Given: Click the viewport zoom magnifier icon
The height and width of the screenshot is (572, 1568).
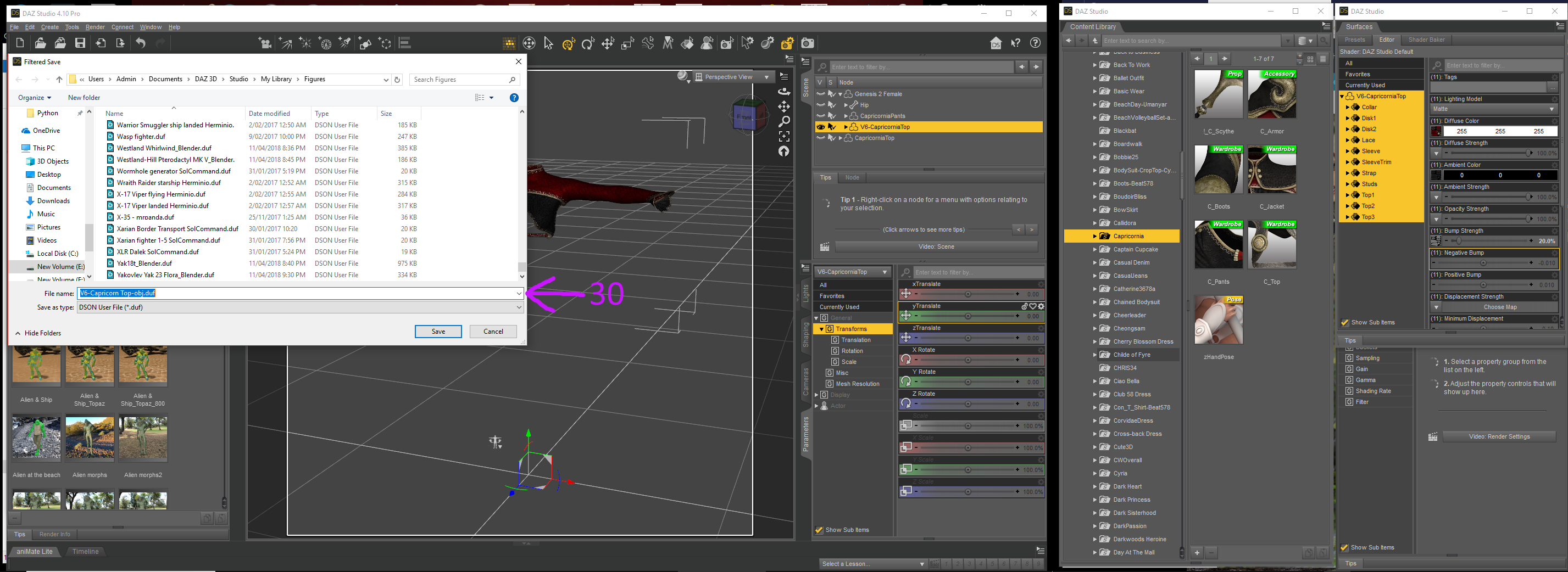Looking at the screenshot, I should tap(784, 121).
